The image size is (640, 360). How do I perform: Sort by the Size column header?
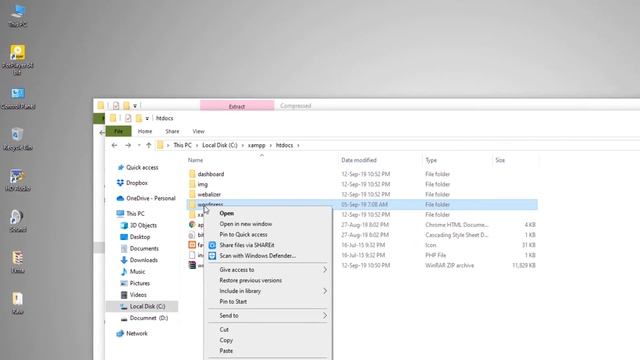coord(500,160)
